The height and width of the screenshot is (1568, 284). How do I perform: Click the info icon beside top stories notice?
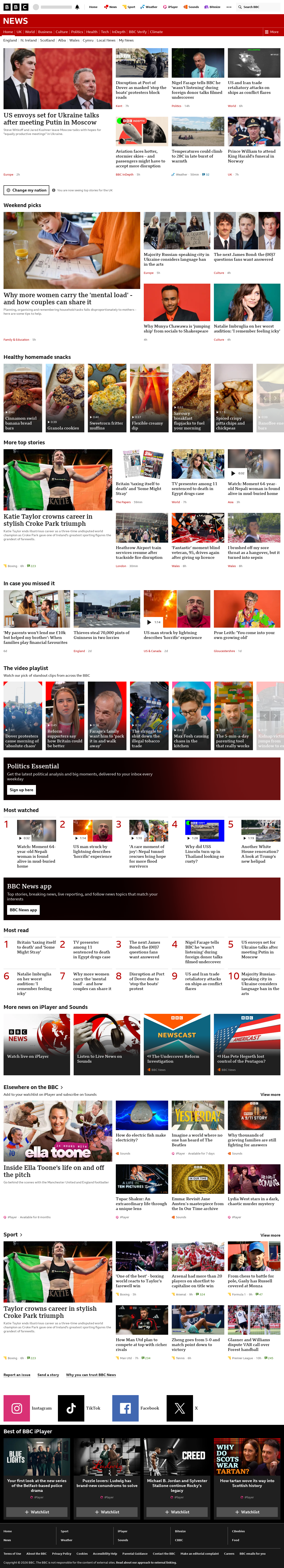(x=53, y=190)
